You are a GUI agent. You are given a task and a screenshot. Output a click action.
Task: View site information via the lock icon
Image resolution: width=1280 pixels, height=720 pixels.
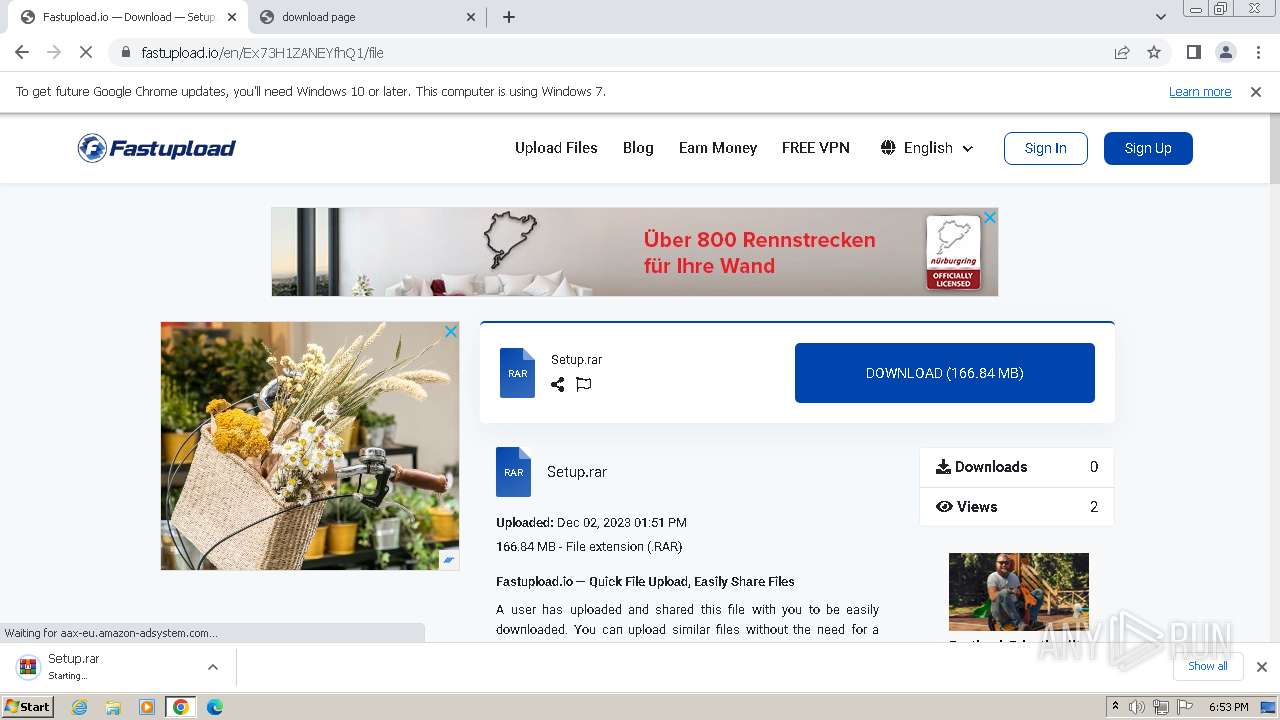125,52
